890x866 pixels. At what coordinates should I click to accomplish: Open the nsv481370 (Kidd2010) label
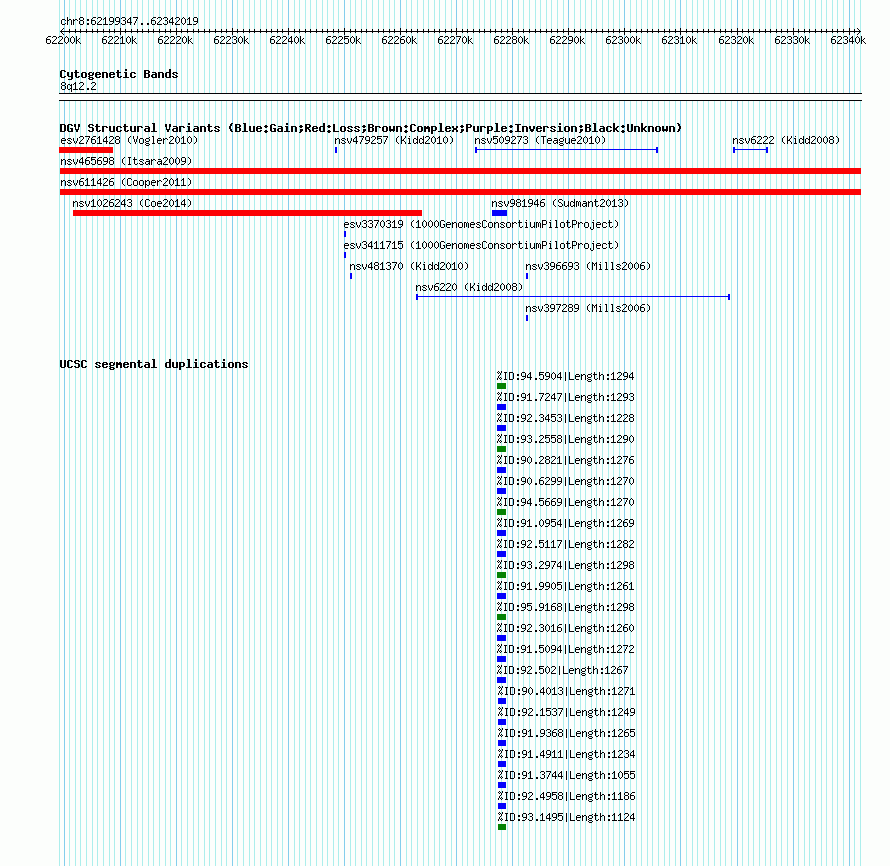[x=409, y=266]
